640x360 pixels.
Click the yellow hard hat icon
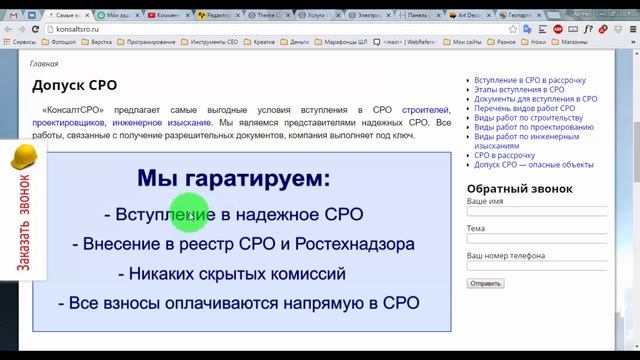[24, 157]
